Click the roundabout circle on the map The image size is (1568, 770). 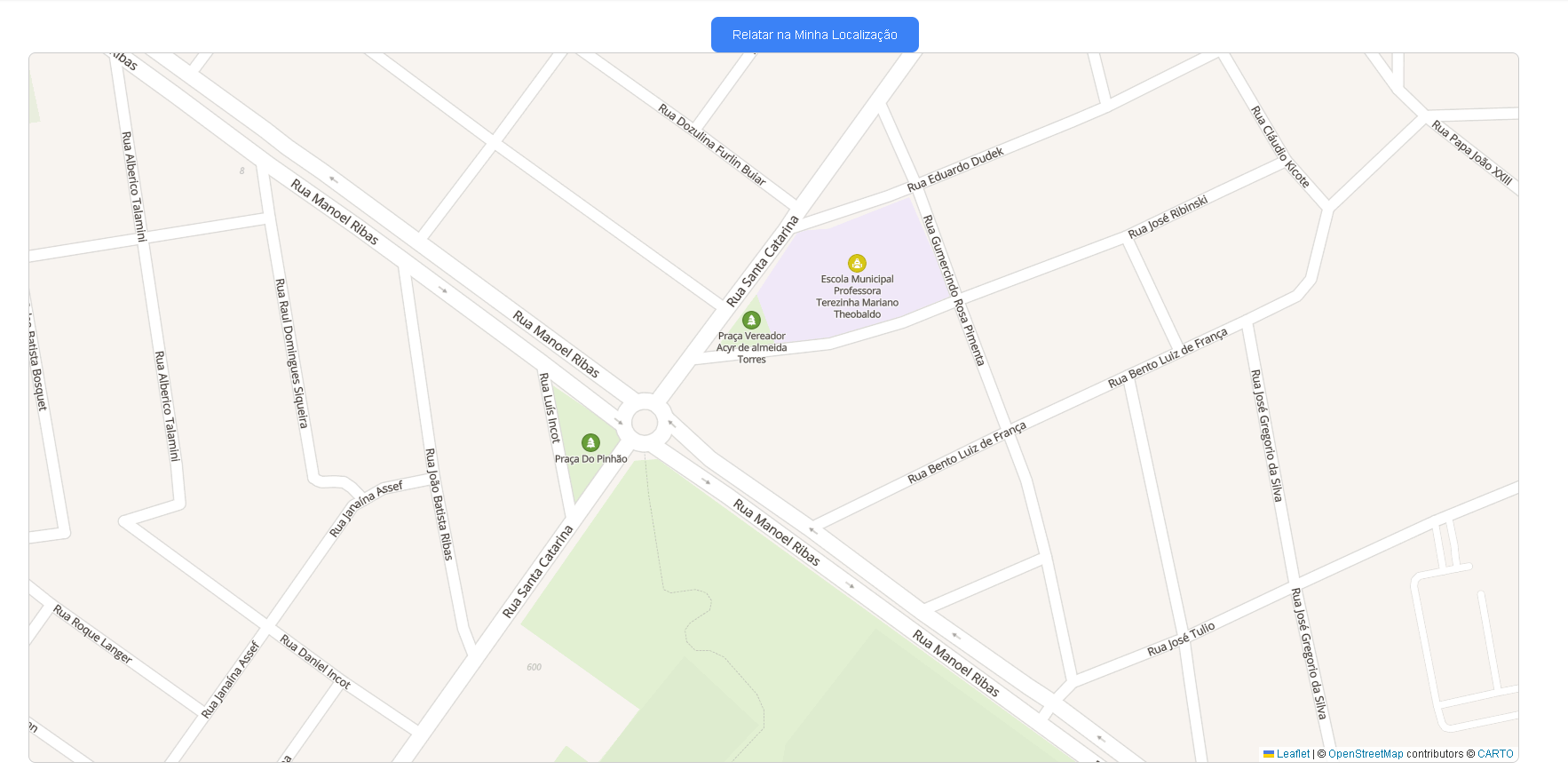[645, 422]
